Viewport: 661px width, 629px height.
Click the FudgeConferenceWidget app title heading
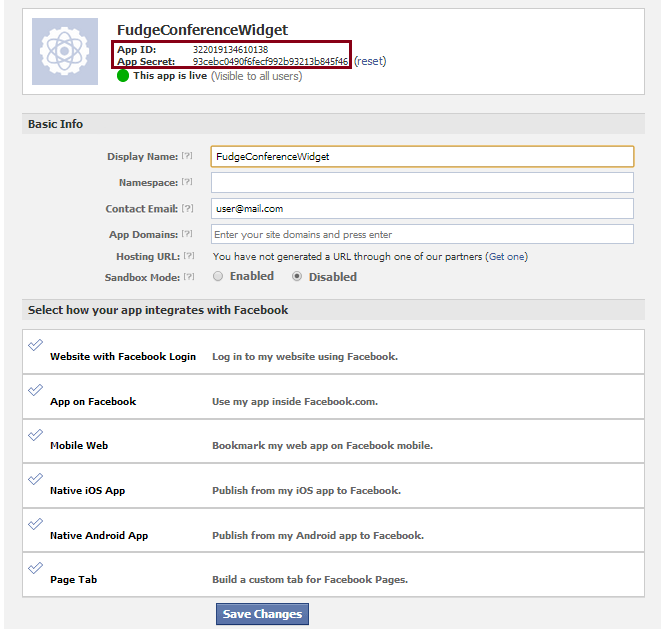pyautogui.click(x=202, y=30)
